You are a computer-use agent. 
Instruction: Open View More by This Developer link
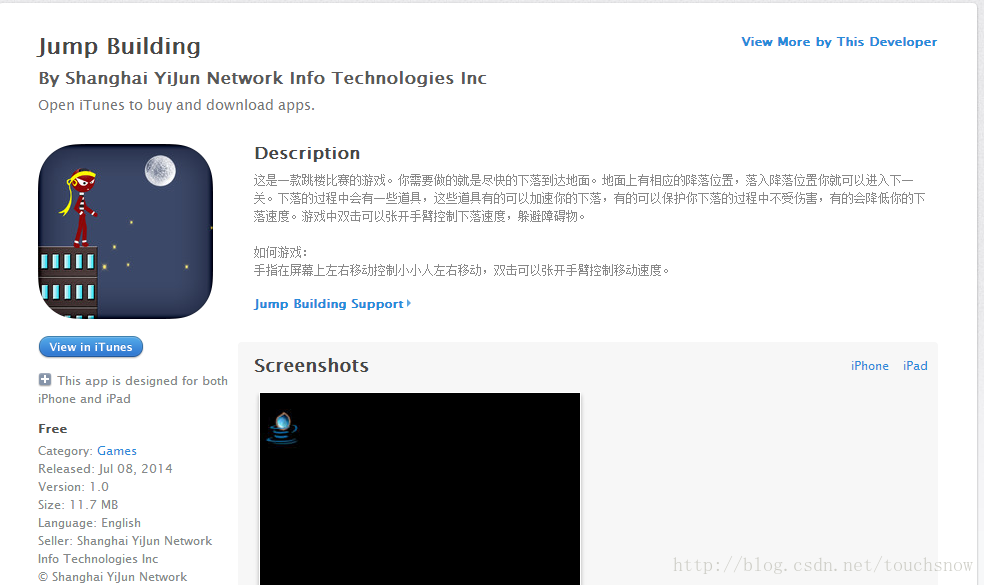(x=839, y=41)
